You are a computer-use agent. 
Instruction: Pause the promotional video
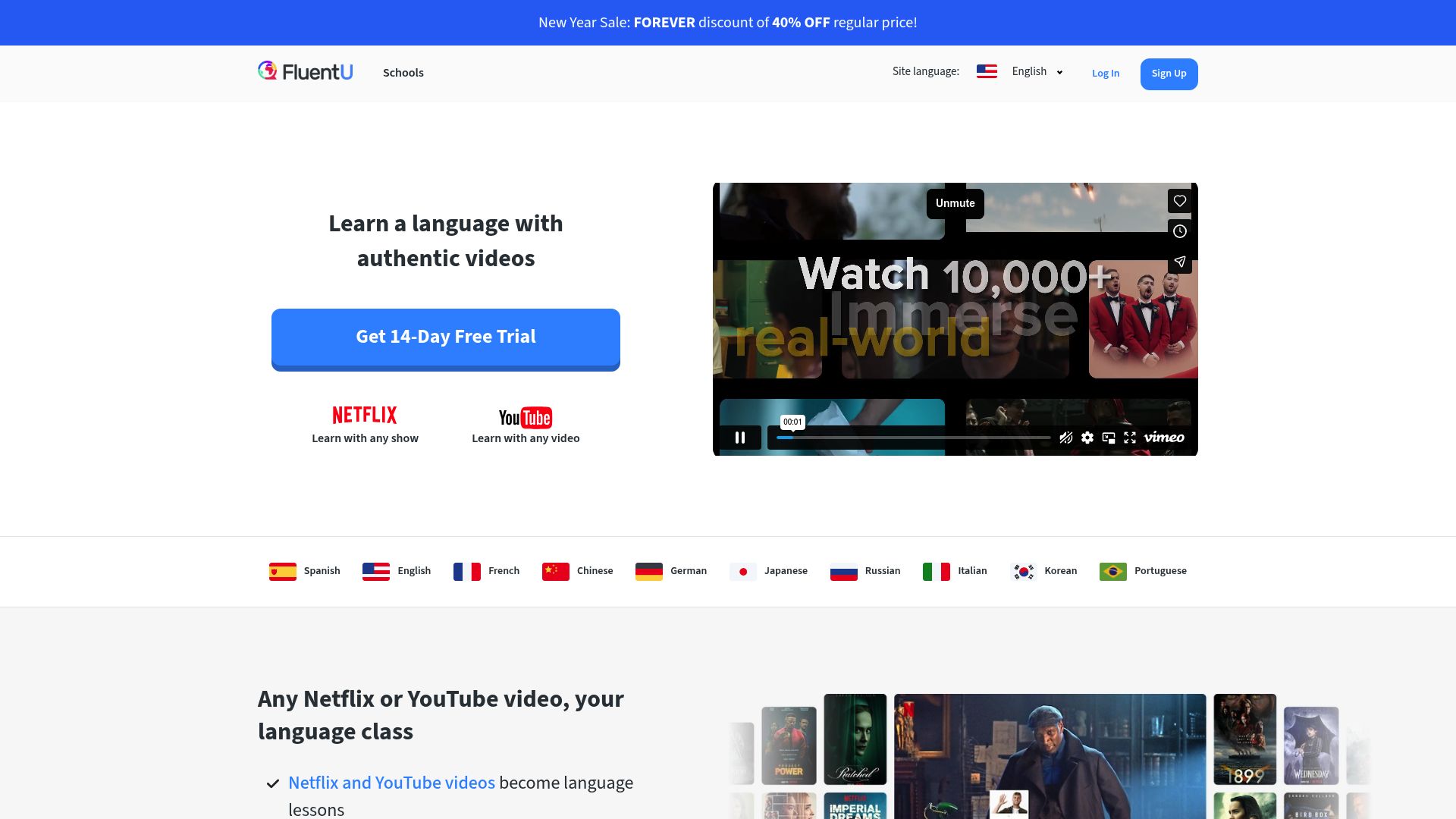(740, 438)
